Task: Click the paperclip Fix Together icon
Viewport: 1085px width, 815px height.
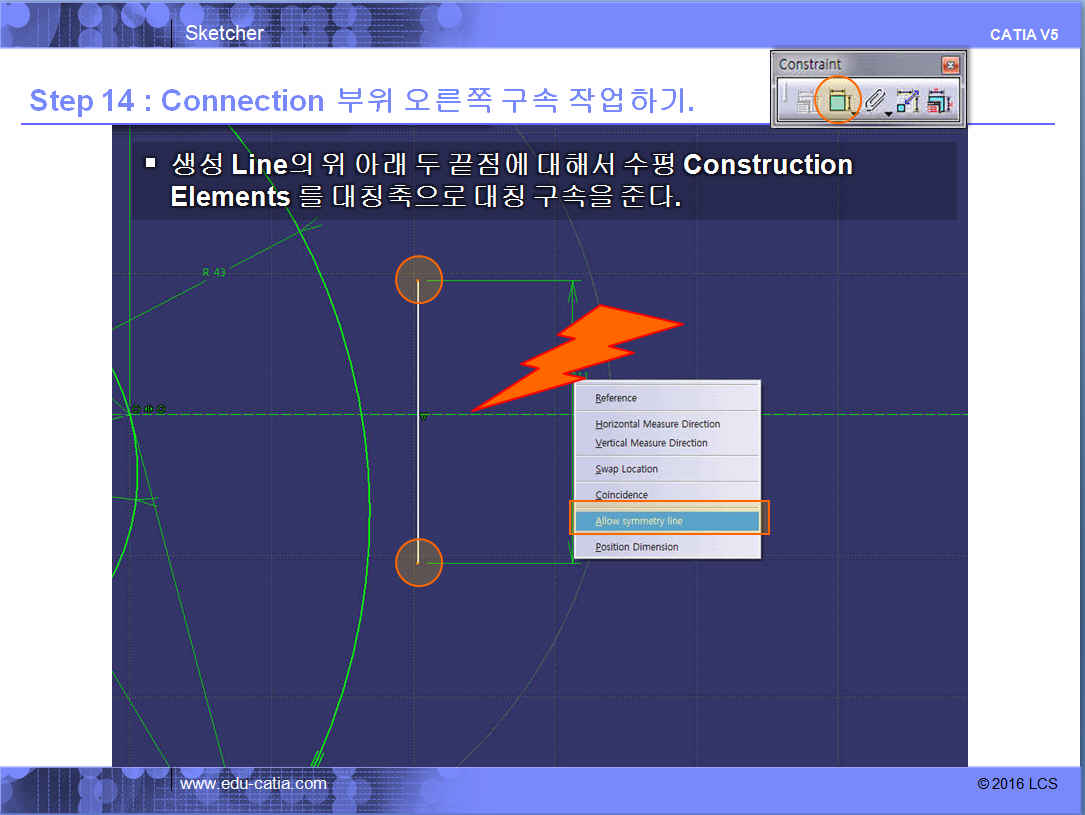Action: (873, 100)
